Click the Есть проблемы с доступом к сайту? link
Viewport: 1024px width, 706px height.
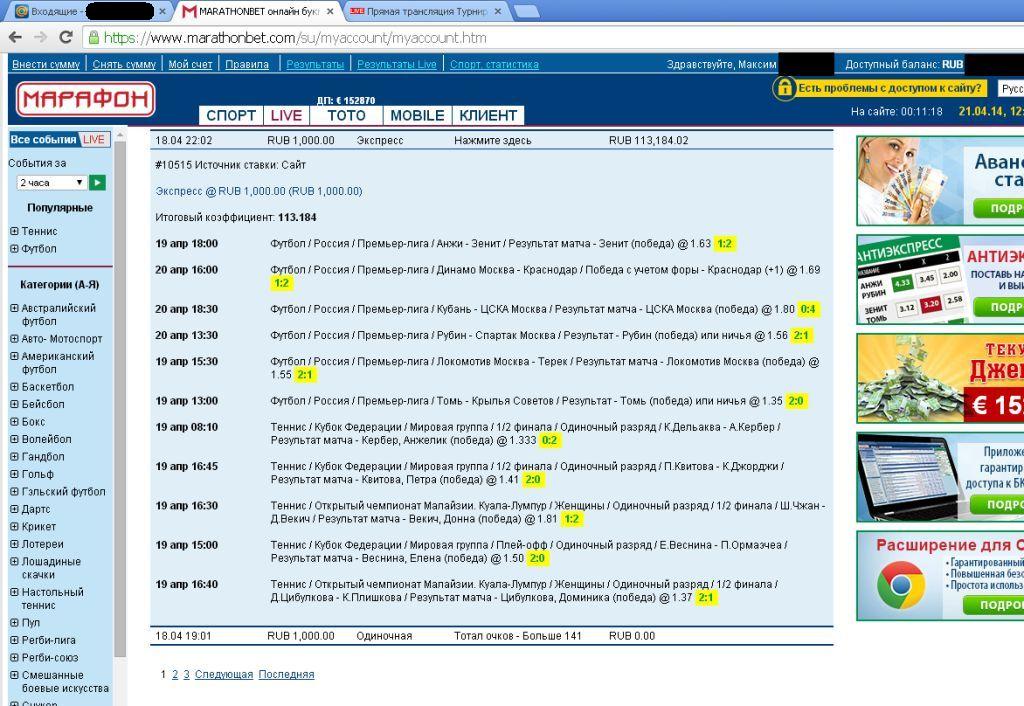coord(889,88)
